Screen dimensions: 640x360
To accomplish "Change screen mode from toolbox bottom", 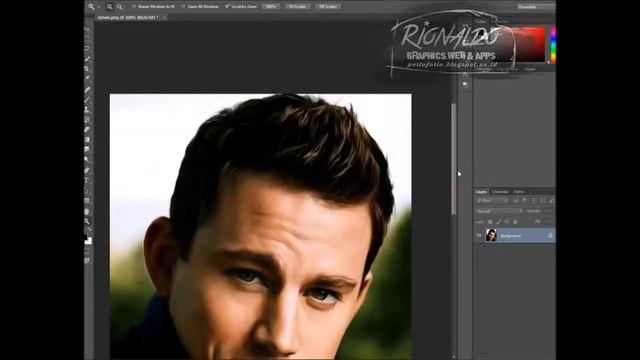I will tap(87, 261).
